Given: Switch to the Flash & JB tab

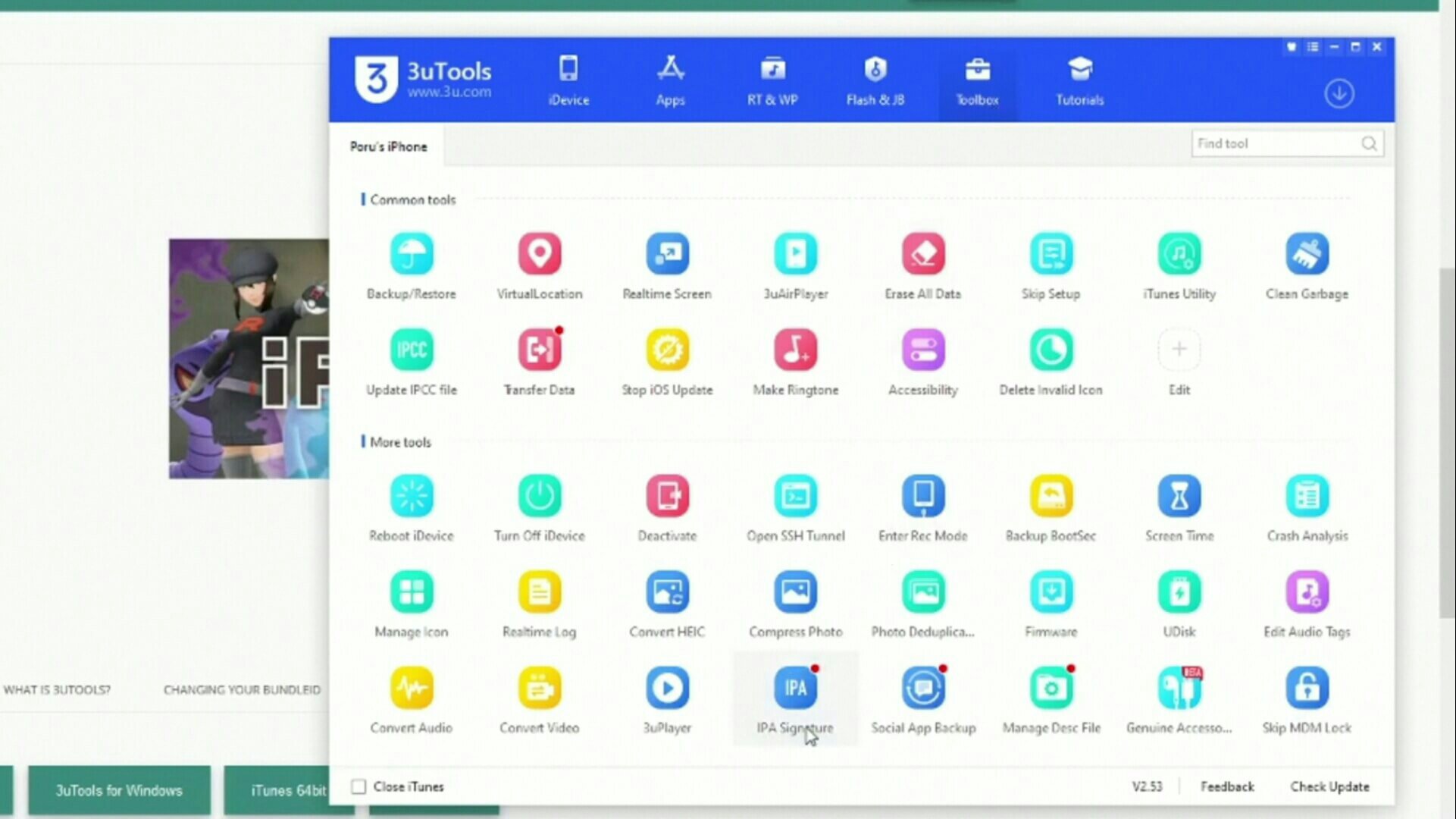Looking at the screenshot, I should [x=875, y=79].
